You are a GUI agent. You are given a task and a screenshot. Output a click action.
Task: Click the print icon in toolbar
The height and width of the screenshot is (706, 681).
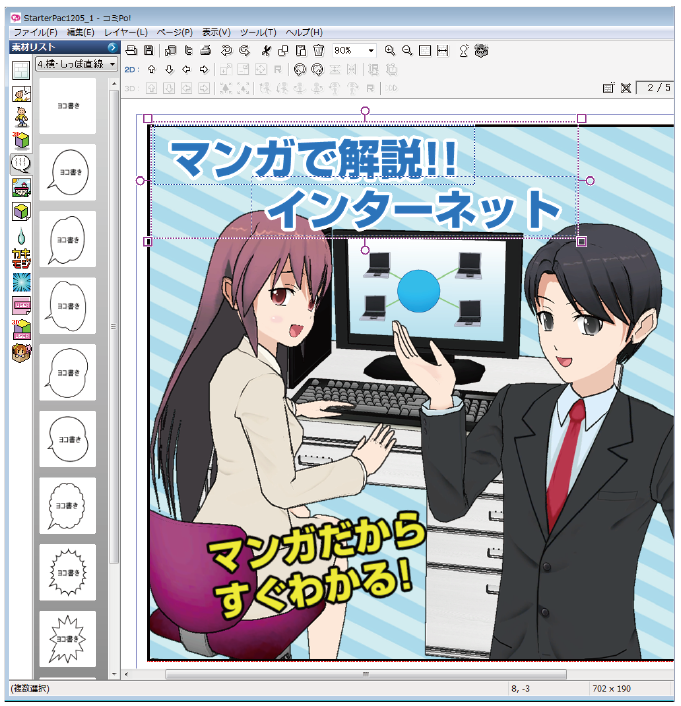point(204,50)
